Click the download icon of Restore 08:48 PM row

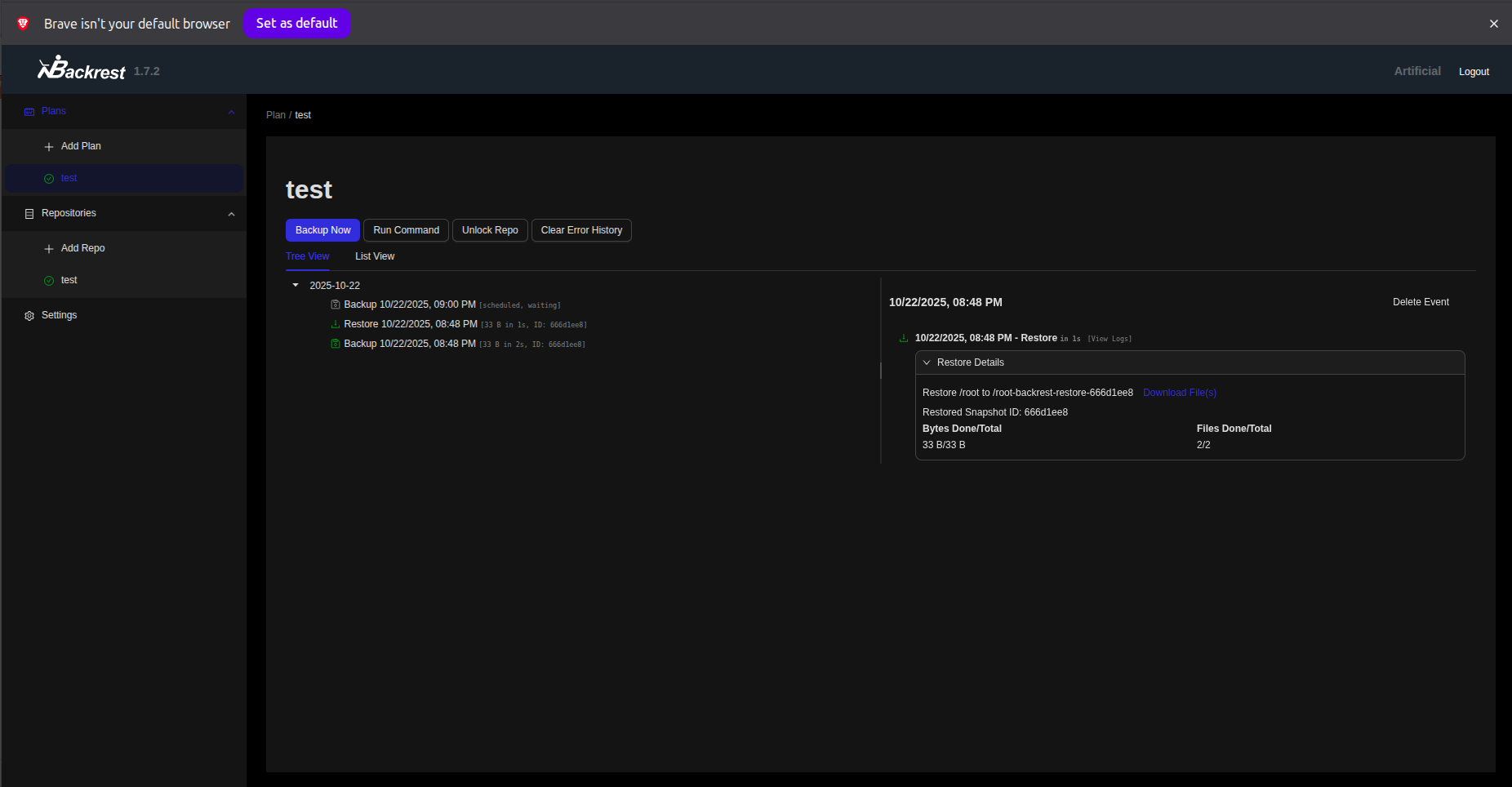[x=335, y=324]
